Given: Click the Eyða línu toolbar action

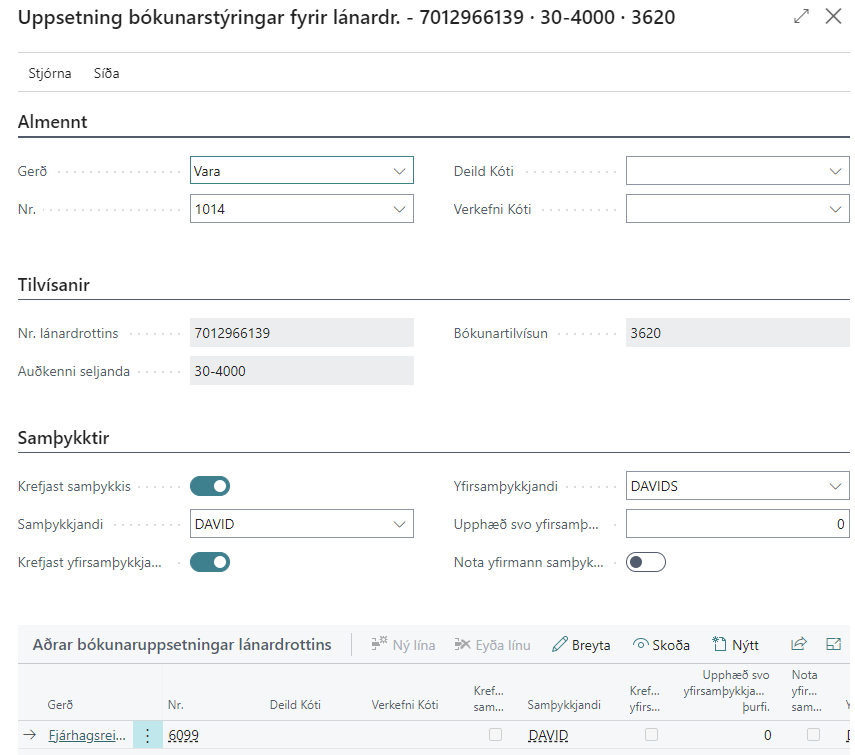Looking at the screenshot, I should 492,645.
